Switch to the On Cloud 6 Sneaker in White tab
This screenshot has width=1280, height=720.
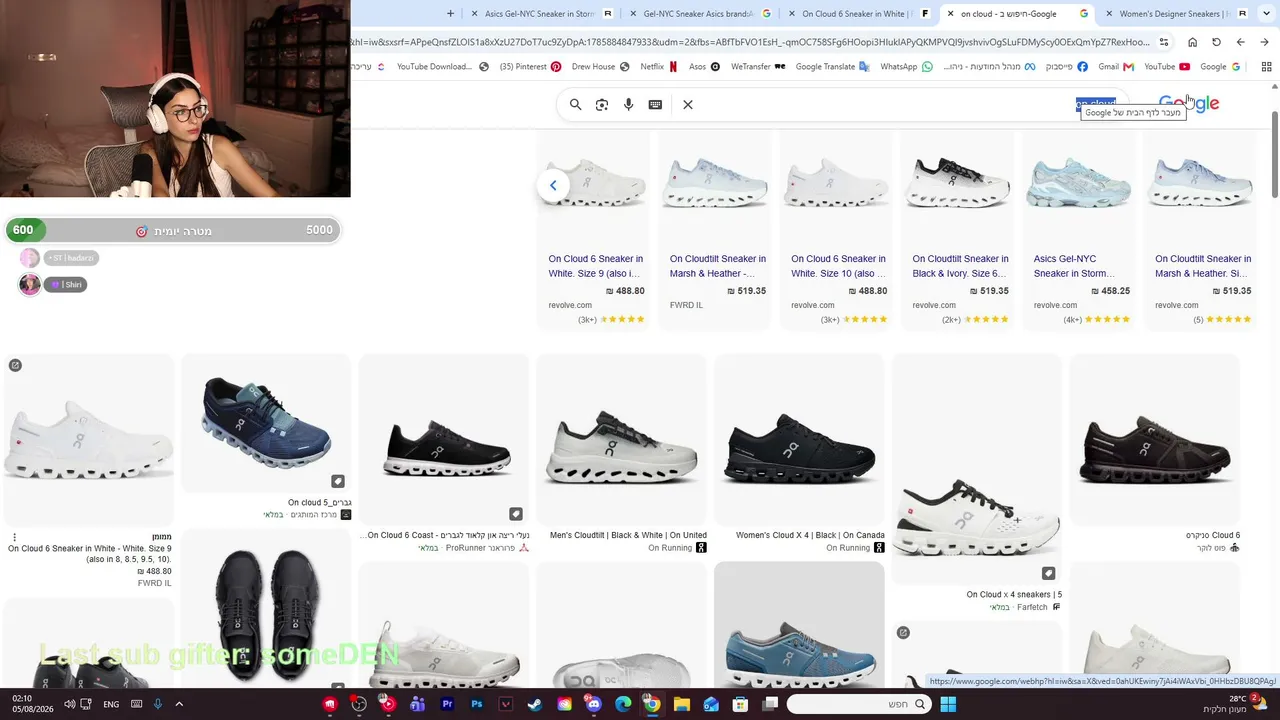point(860,14)
